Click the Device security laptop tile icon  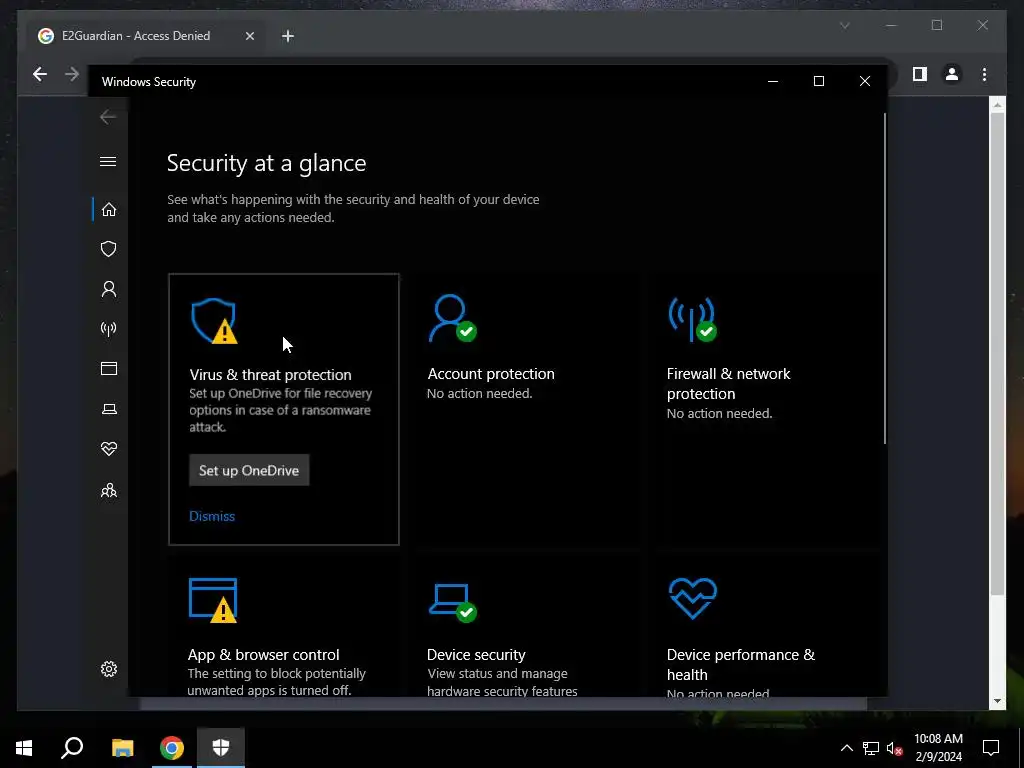[453, 602]
